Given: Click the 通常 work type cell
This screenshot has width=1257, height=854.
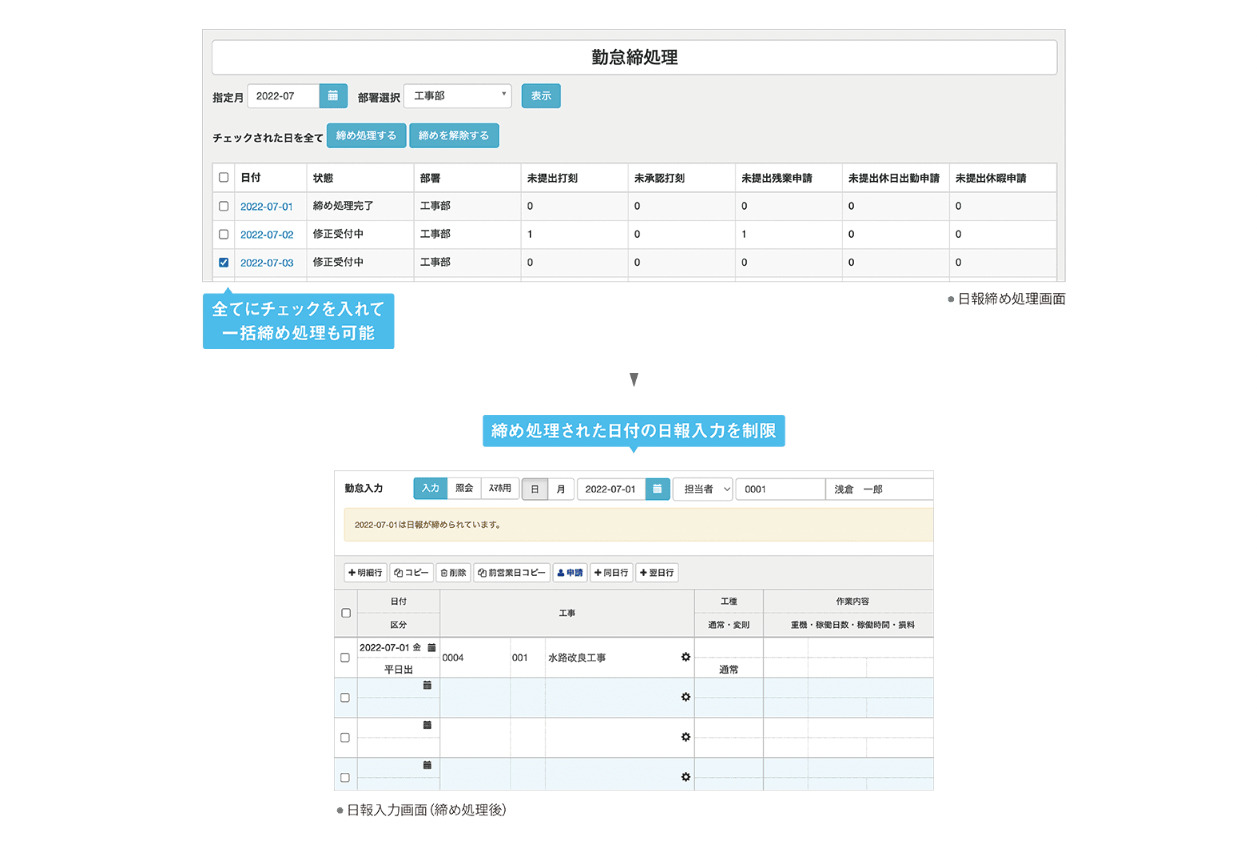Looking at the screenshot, I should tap(728, 670).
